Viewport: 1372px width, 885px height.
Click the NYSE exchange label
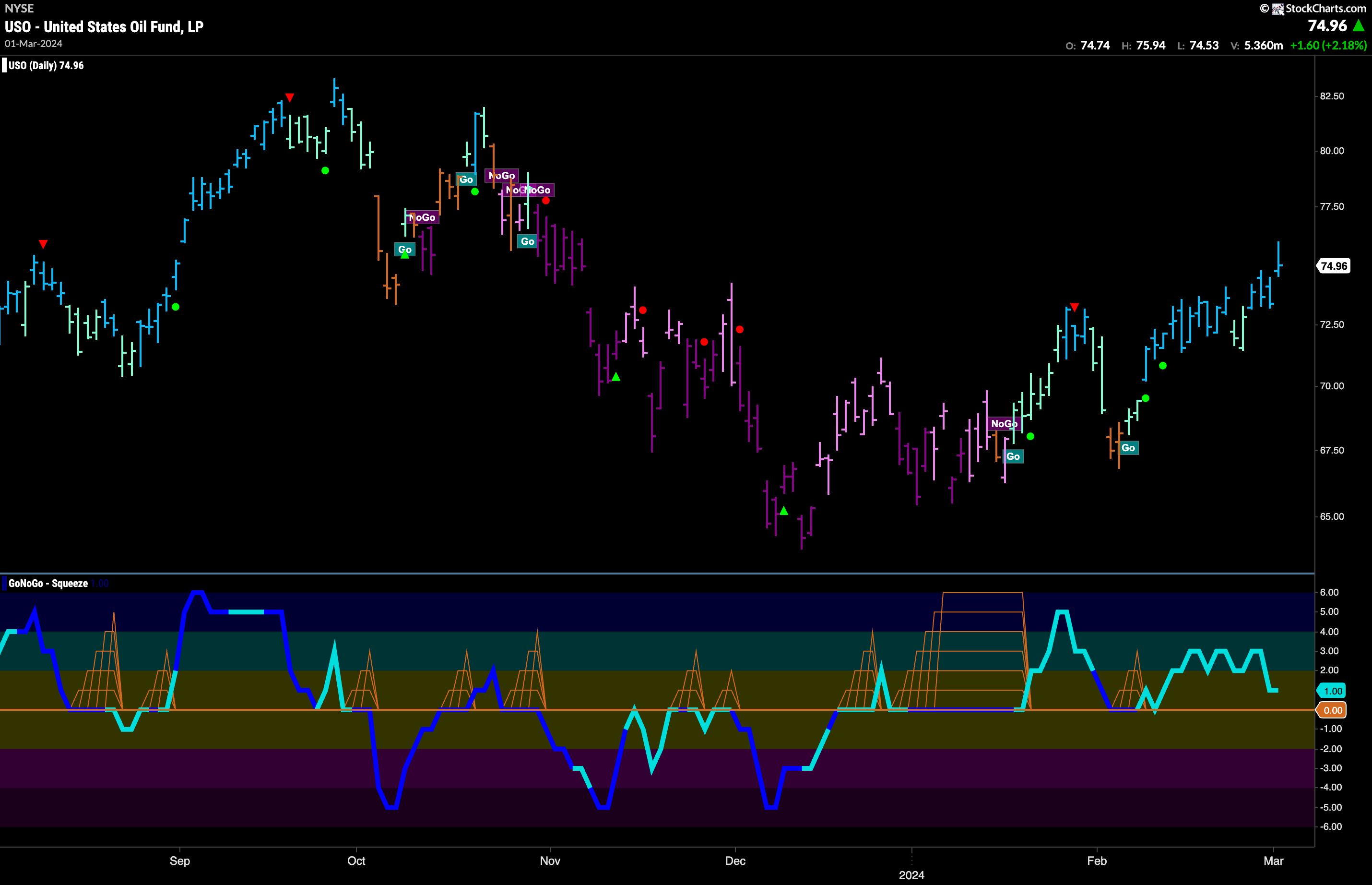19,8
